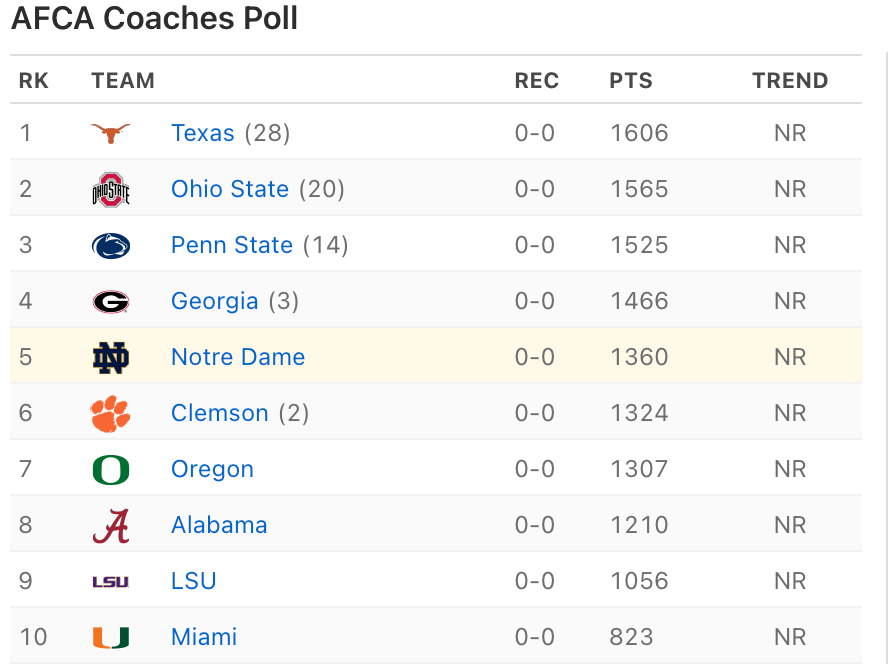The image size is (888, 664).
Task: Open the Oregon team link
Action: (x=212, y=469)
